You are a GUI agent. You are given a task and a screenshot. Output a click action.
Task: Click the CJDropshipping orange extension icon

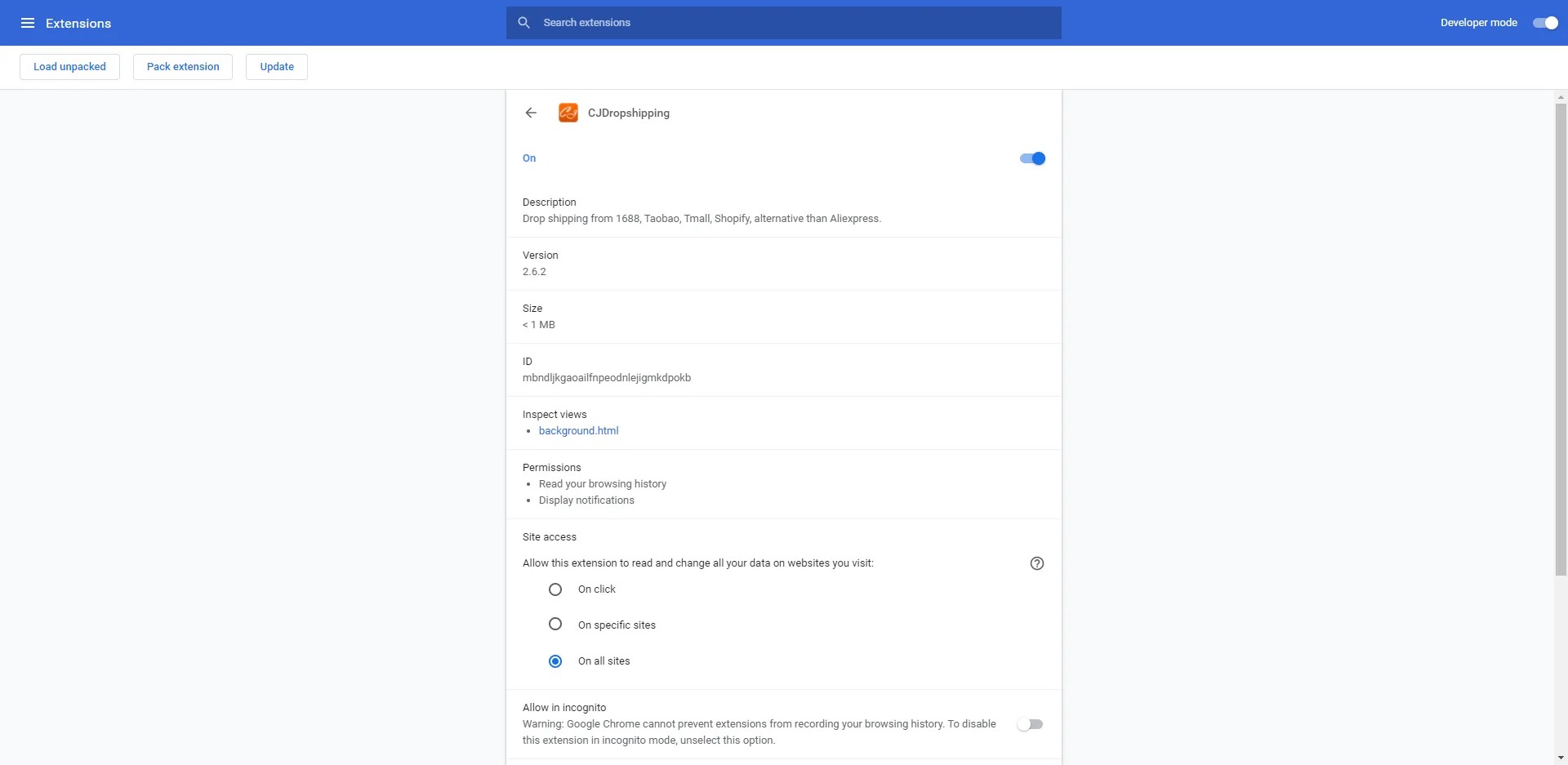tap(568, 113)
